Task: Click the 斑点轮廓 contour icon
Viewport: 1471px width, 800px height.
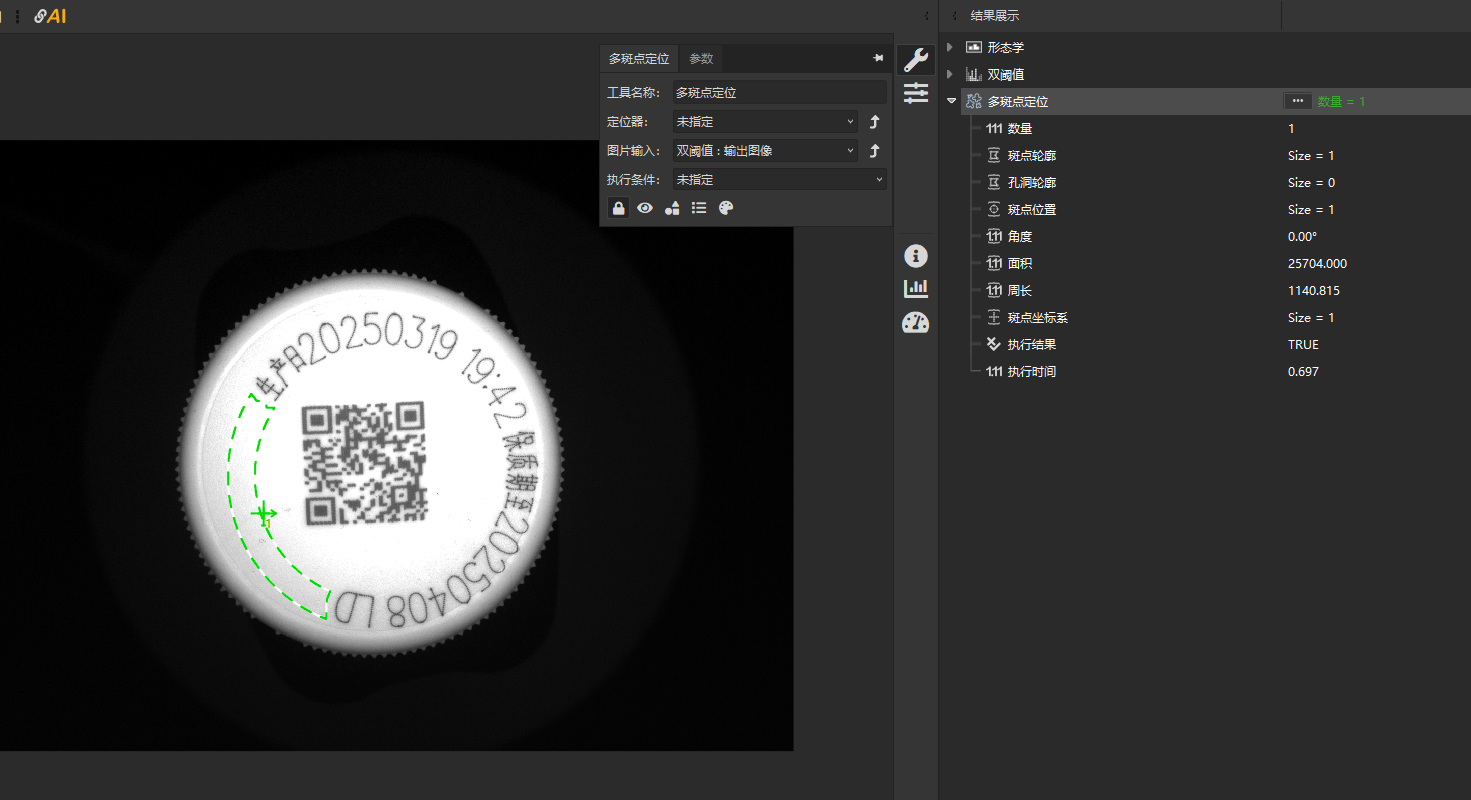Action: pos(994,155)
